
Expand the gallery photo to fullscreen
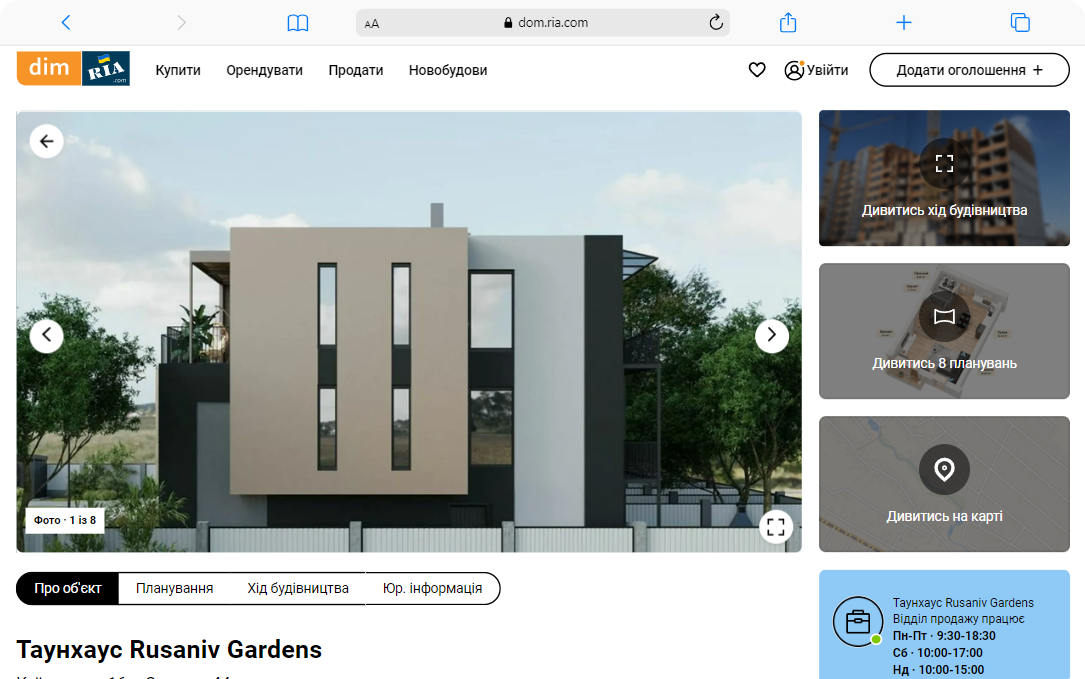[x=776, y=527]
